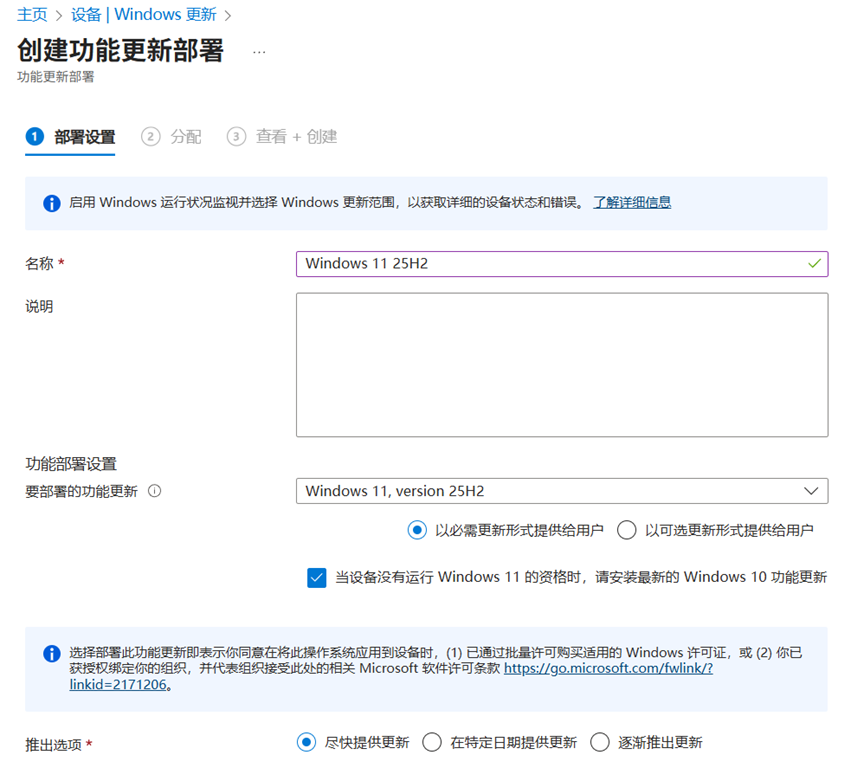
Task: Click into the 说明 description text area
Action: (x=561, y=364)
